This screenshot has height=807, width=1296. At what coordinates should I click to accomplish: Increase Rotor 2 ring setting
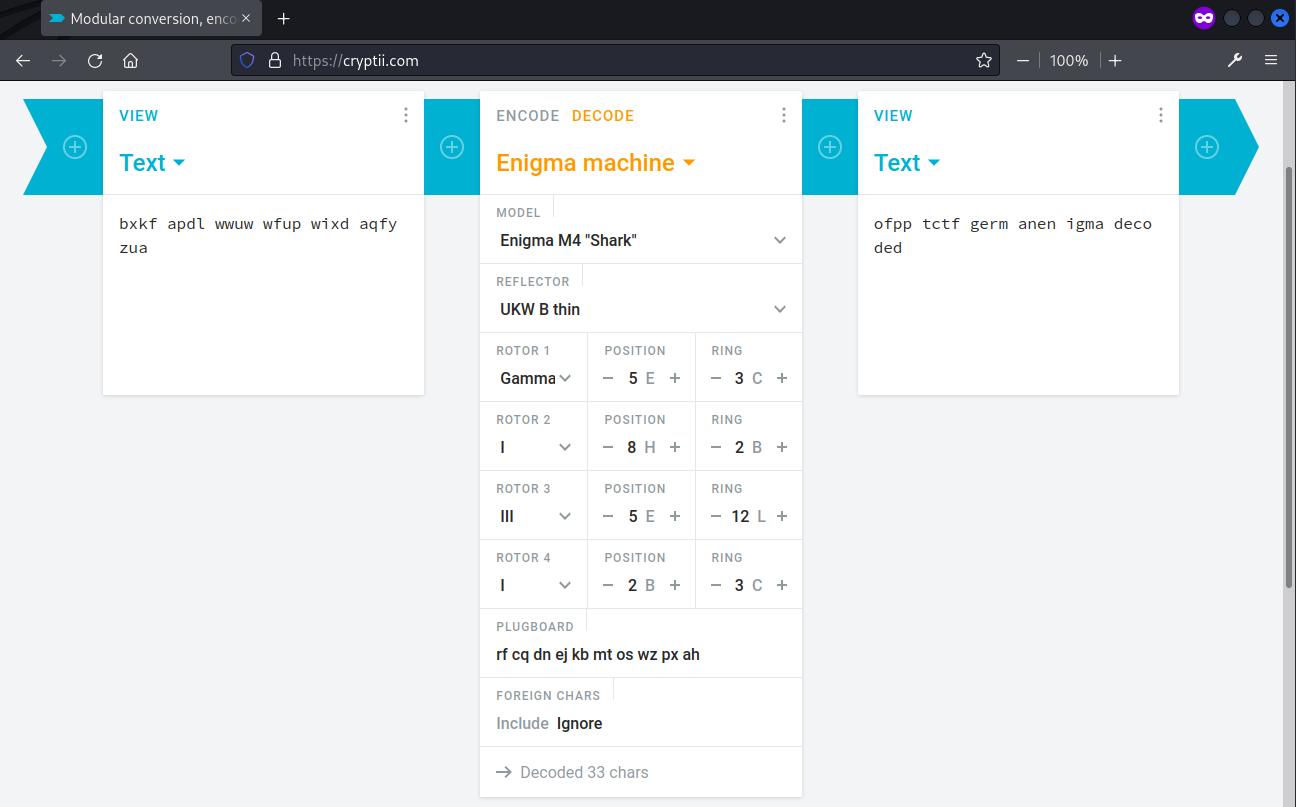782,447
